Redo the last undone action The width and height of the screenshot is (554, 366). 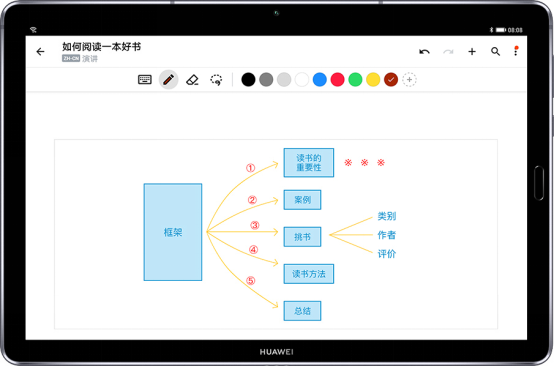448,52
